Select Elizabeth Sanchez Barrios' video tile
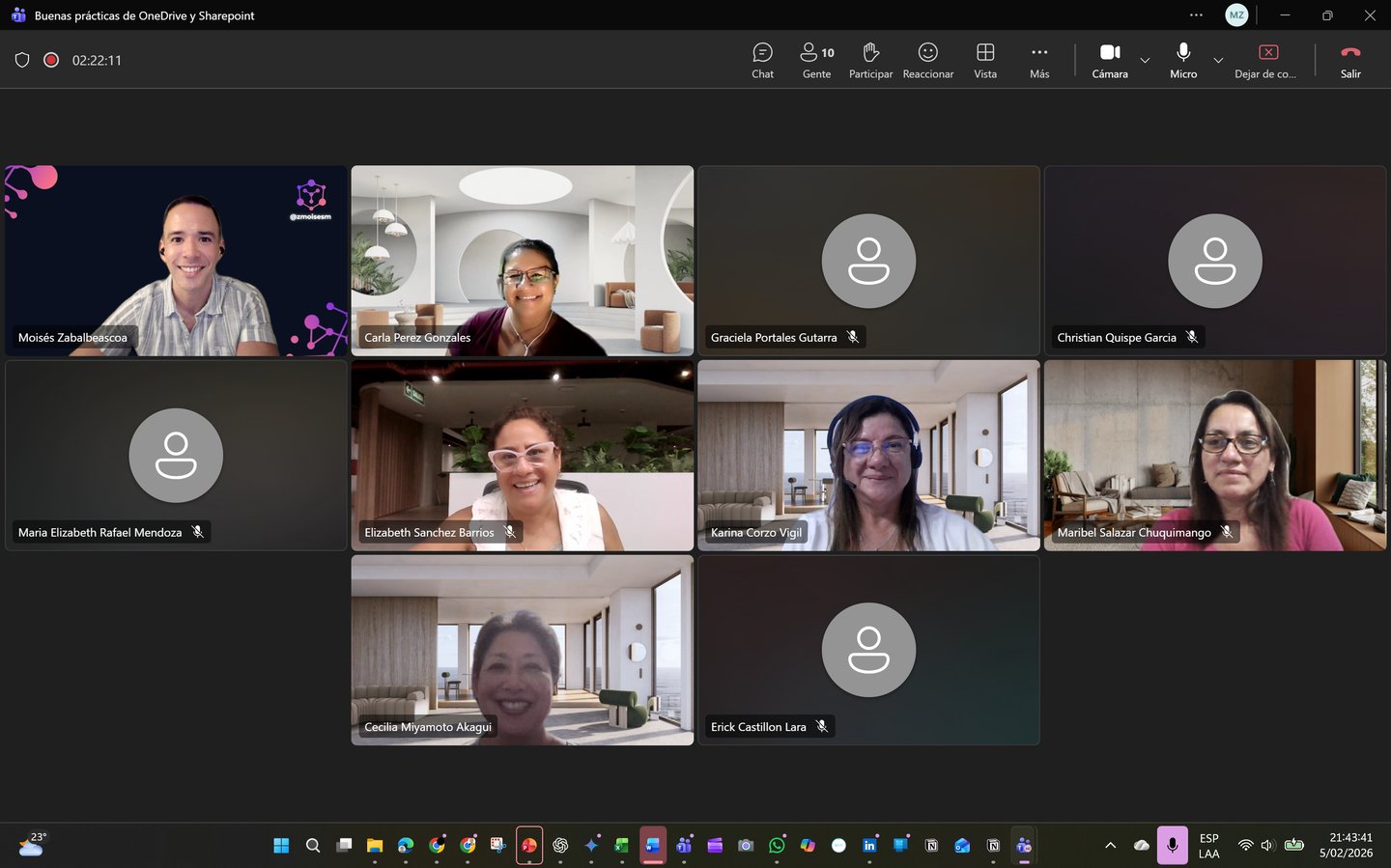 (x=523, y=456)
